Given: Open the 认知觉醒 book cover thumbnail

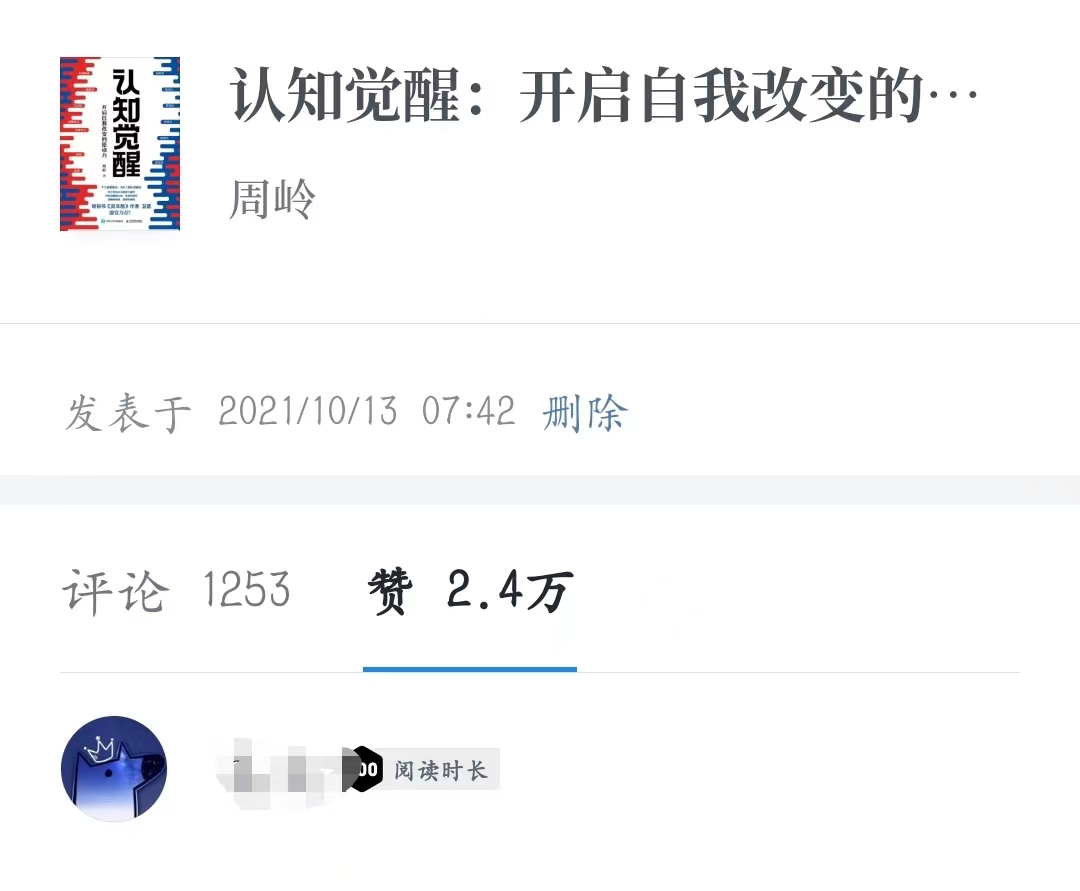Looking at the screenshot, I should [120, 144].
